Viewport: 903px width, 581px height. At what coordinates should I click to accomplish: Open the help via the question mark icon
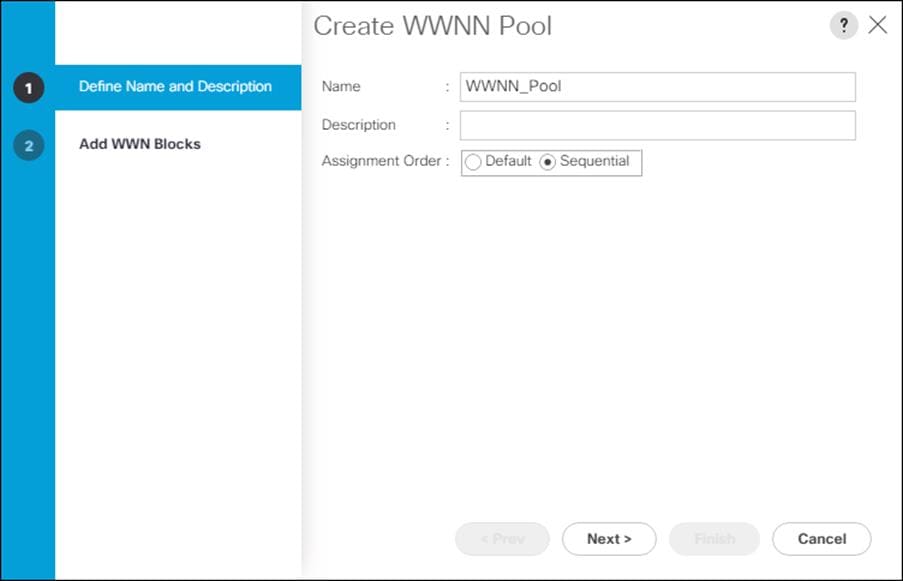[843, 25]
